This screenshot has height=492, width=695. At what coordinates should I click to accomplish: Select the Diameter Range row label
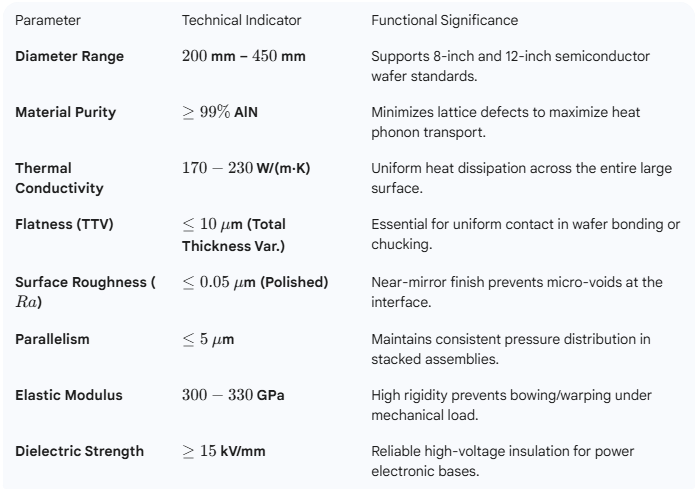[x=69, y=56]
